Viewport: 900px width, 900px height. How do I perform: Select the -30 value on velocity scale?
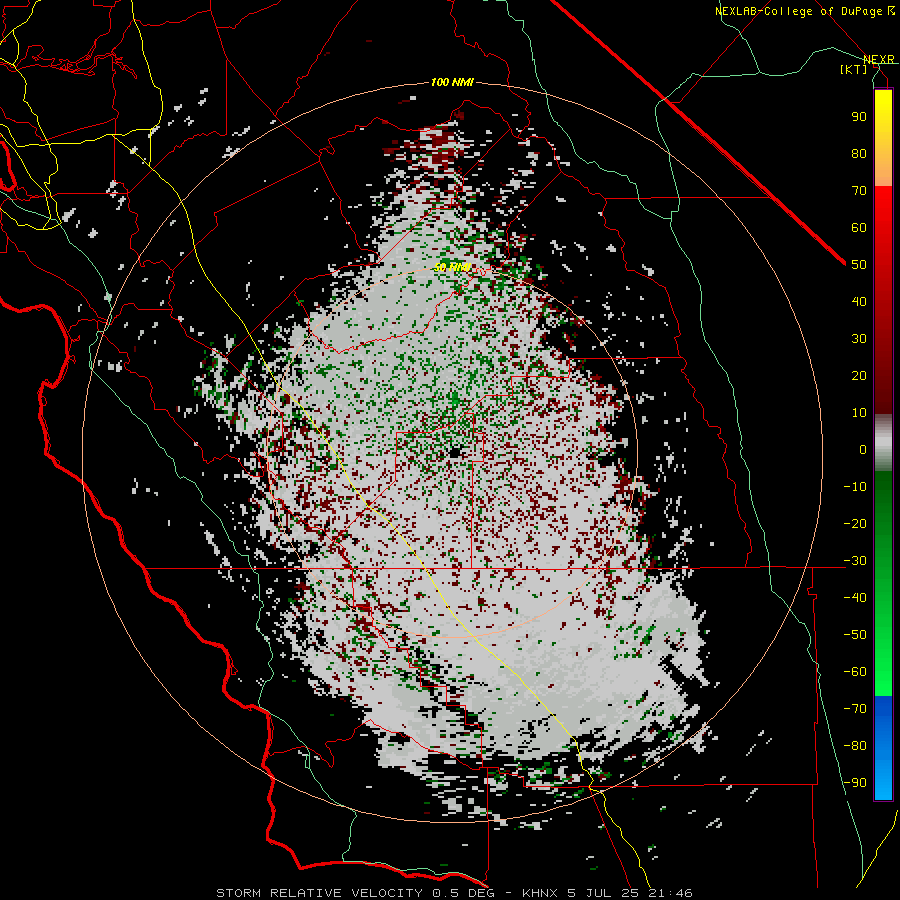[855, 561]
